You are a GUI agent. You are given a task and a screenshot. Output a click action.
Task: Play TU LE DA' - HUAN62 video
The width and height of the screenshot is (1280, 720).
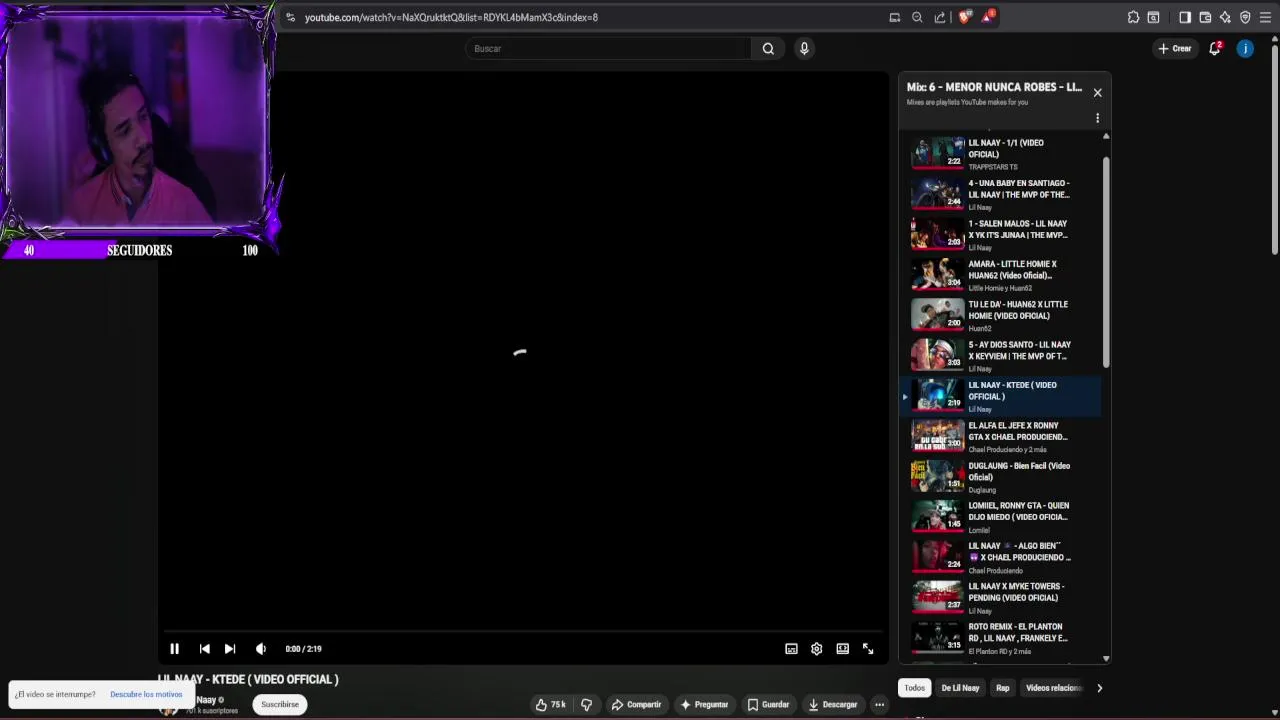[x=1000, y=315]
